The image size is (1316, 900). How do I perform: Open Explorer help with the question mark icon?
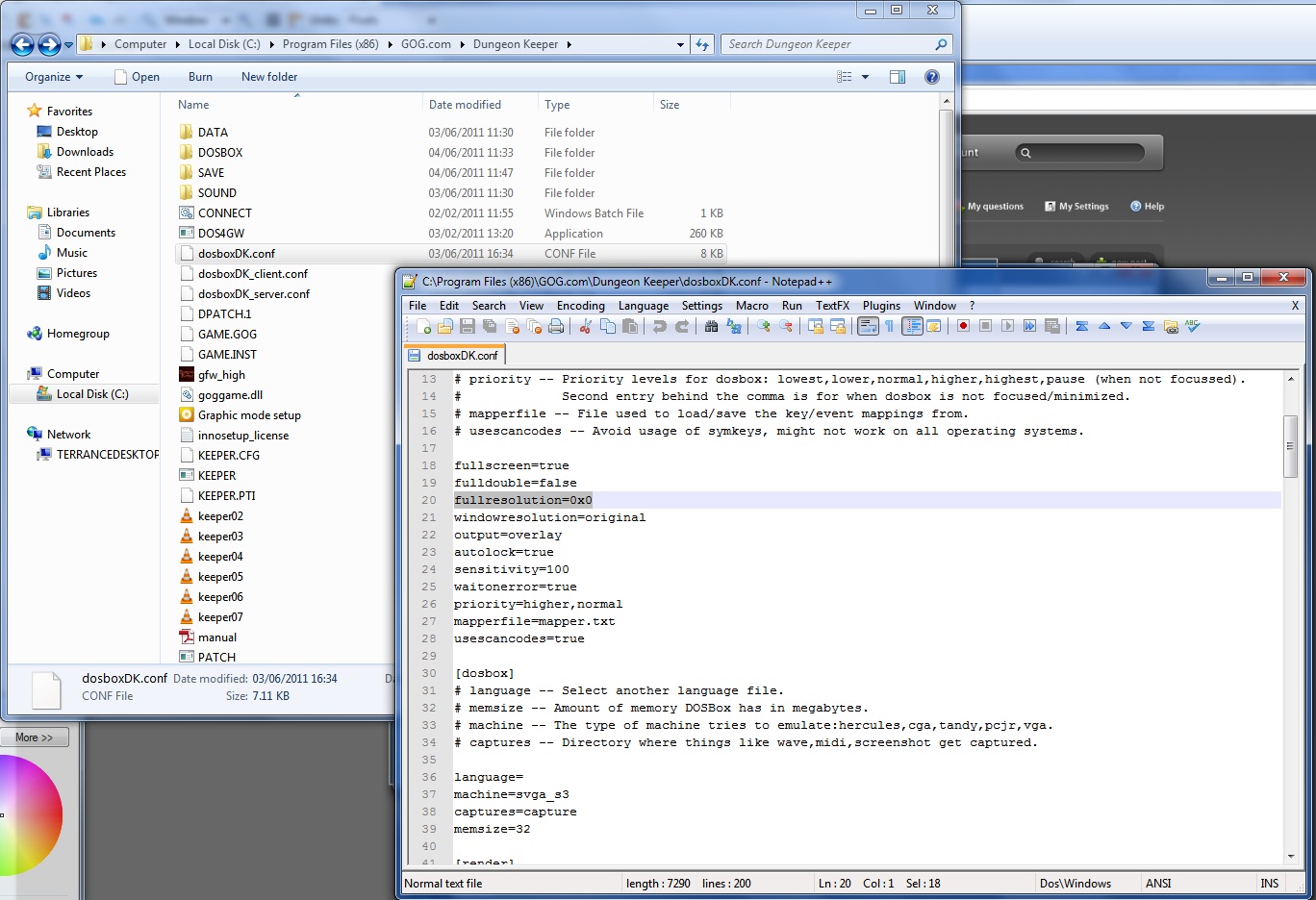tap(932, 77)
